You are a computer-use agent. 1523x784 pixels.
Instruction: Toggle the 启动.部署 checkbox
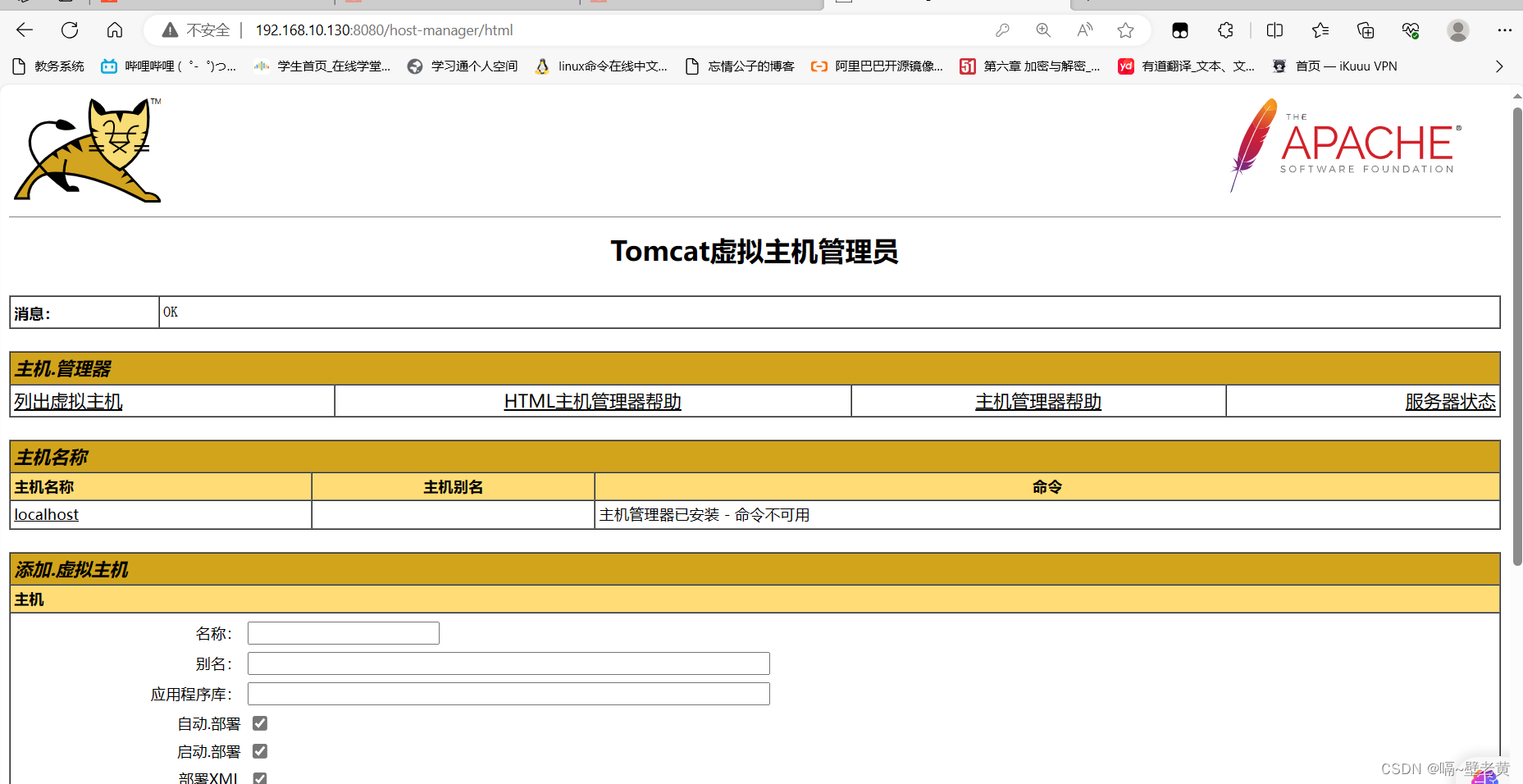[x=260, y=751]
